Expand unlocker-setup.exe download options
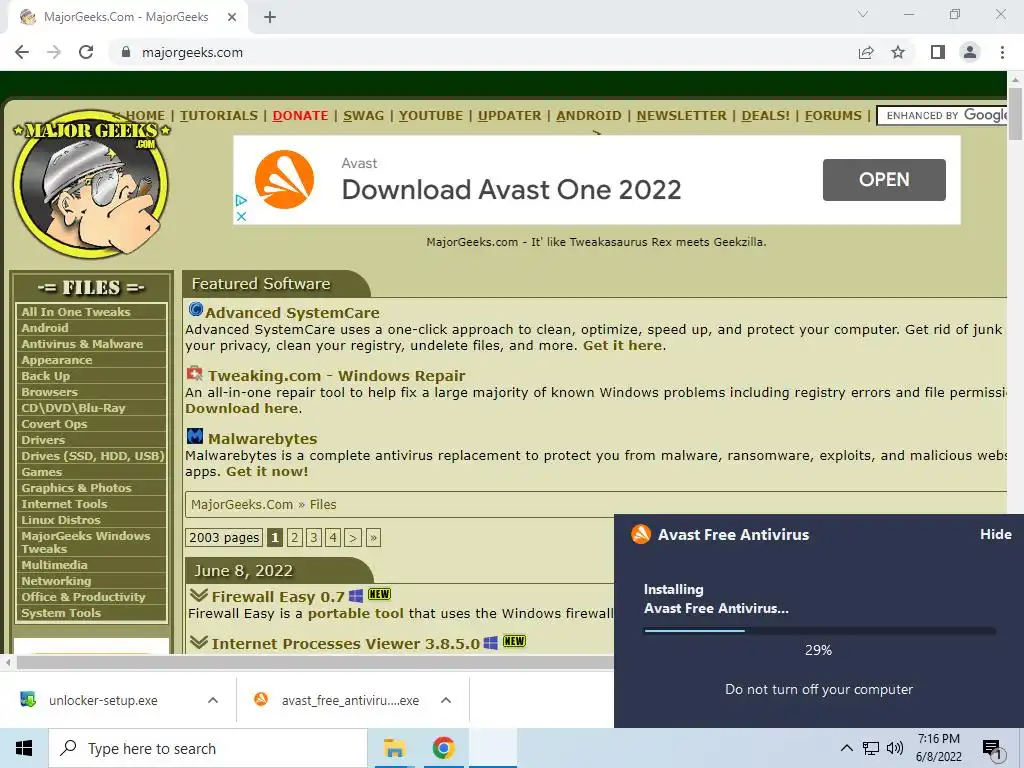Viewport: 1024px width, 768px height. pos(213,700)
